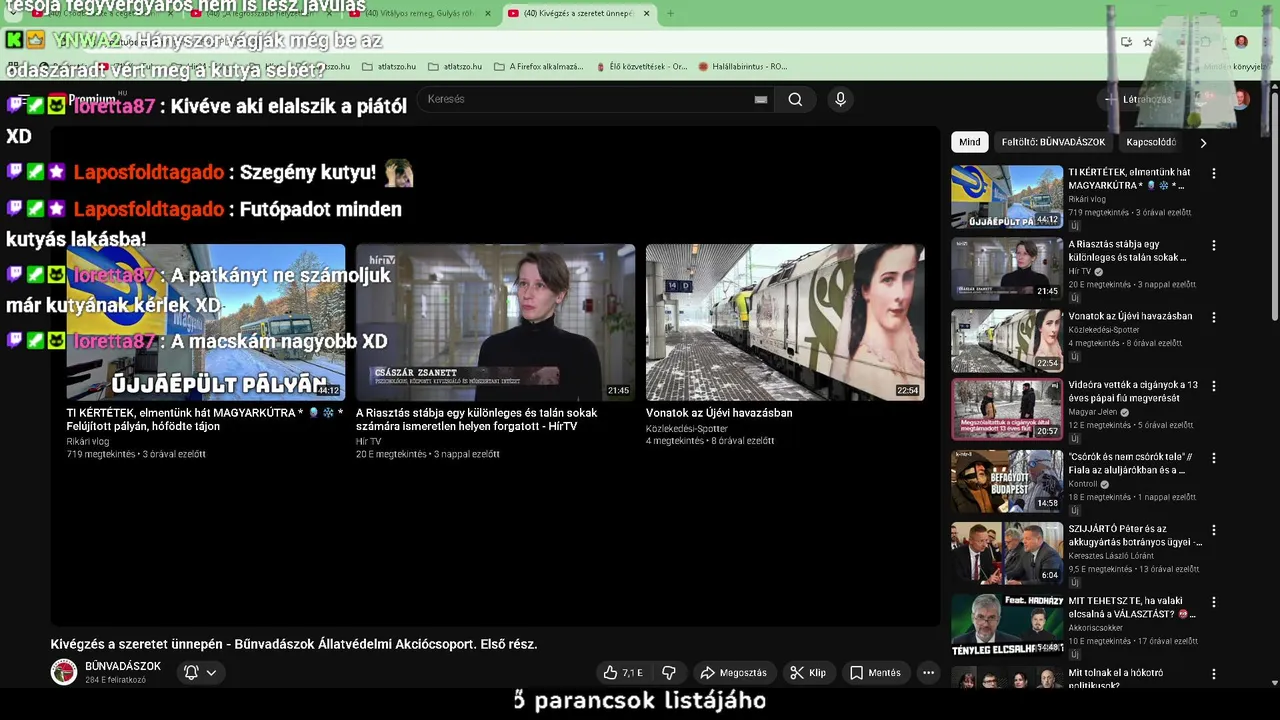1280x720 pixels.
Task: Open Császár Zsanett end-screen video thumbnail
Action: coord(495,322)
